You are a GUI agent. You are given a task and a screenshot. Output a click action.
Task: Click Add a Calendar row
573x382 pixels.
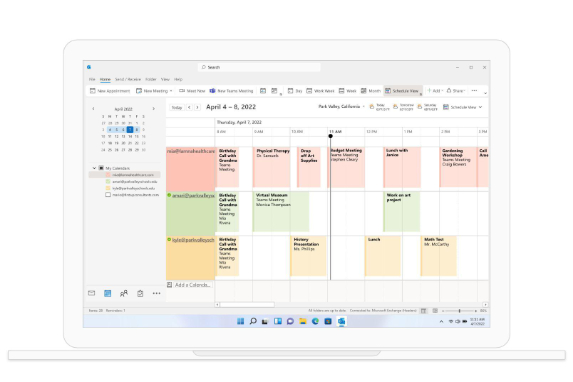pos(189,285)
